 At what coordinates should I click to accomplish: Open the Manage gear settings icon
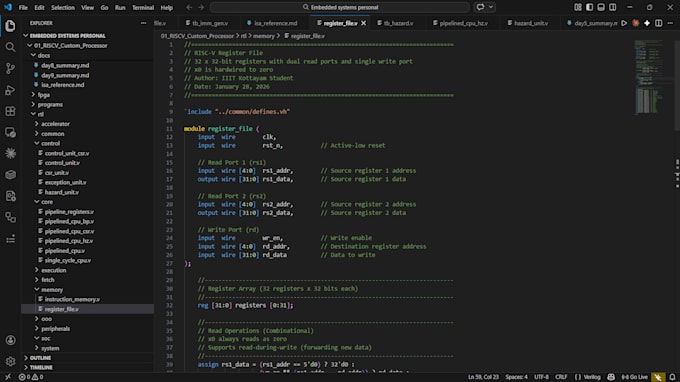pos(10,361)
